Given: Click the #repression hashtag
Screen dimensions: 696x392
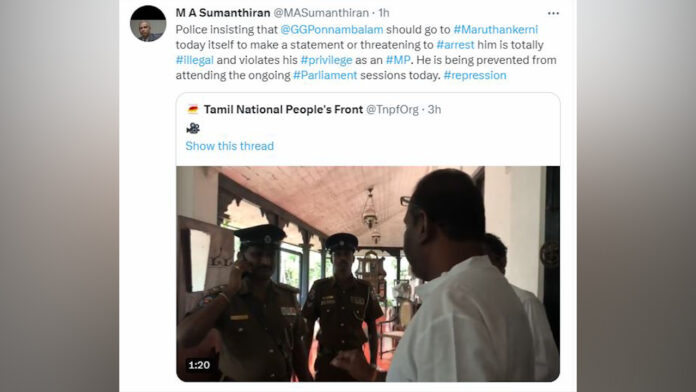Looking at the screenshot, I should pyautogui.click(x=475, y=75).
